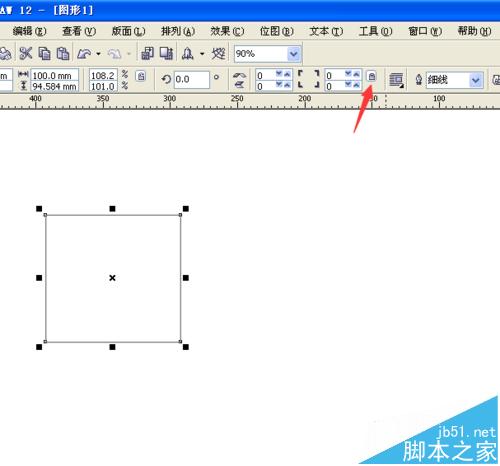Click the rectangle's center X marker
500x466 pixels.
click(112, 278)
